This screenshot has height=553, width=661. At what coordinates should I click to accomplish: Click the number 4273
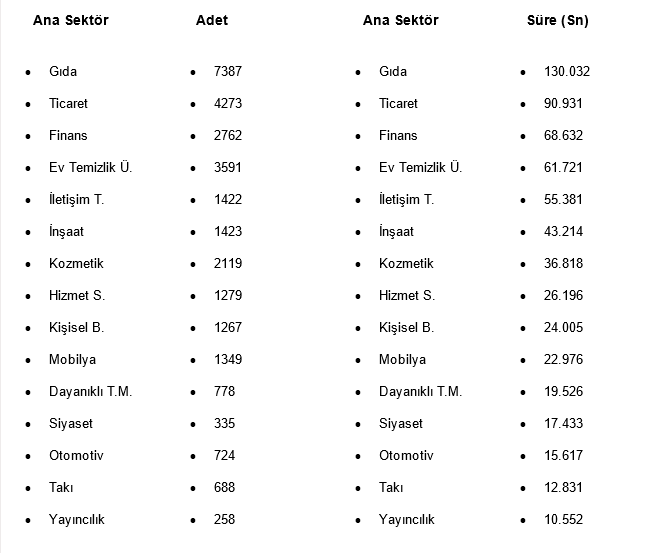(228, 104)
